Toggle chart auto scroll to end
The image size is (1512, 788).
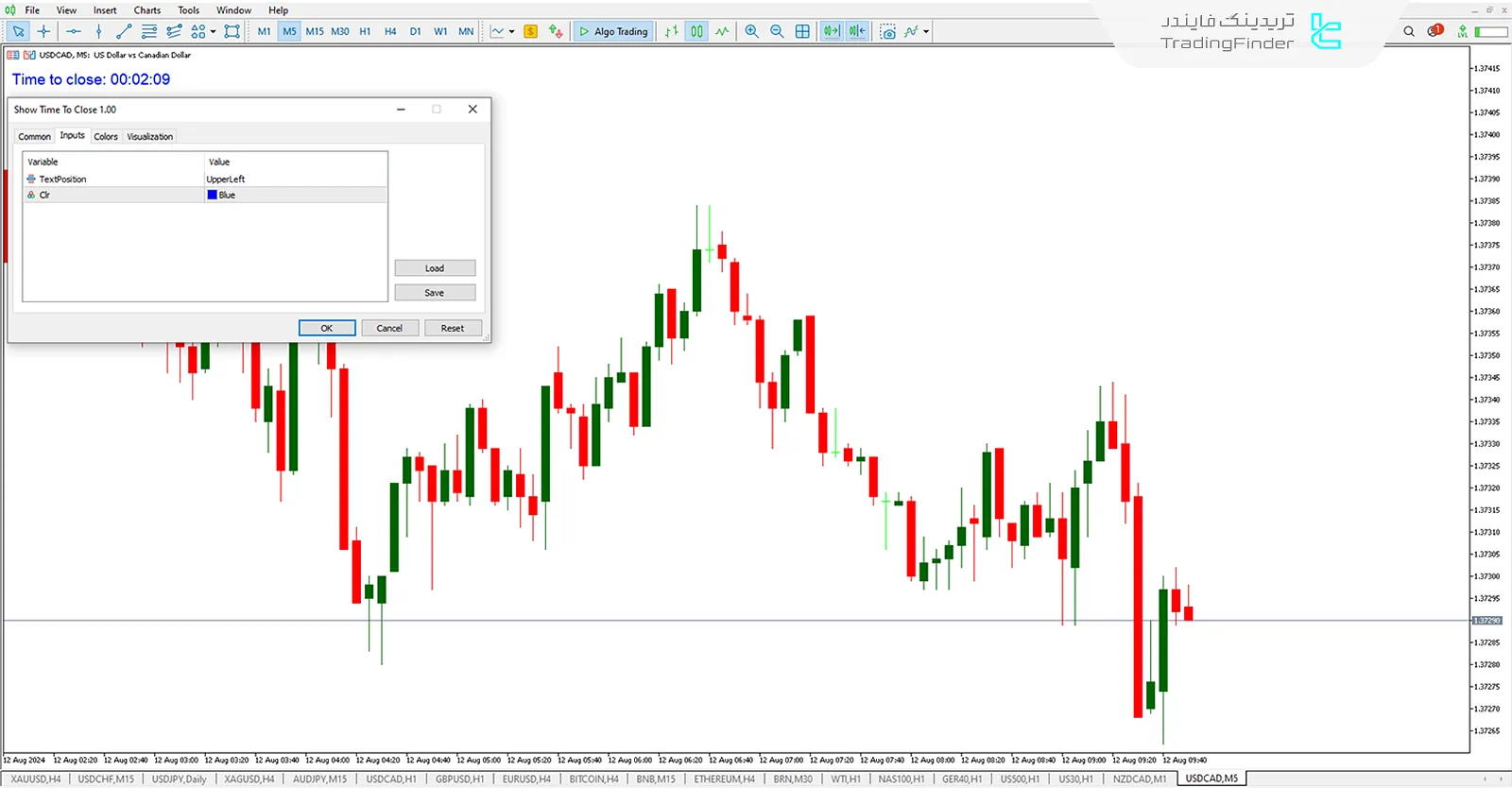831,31
